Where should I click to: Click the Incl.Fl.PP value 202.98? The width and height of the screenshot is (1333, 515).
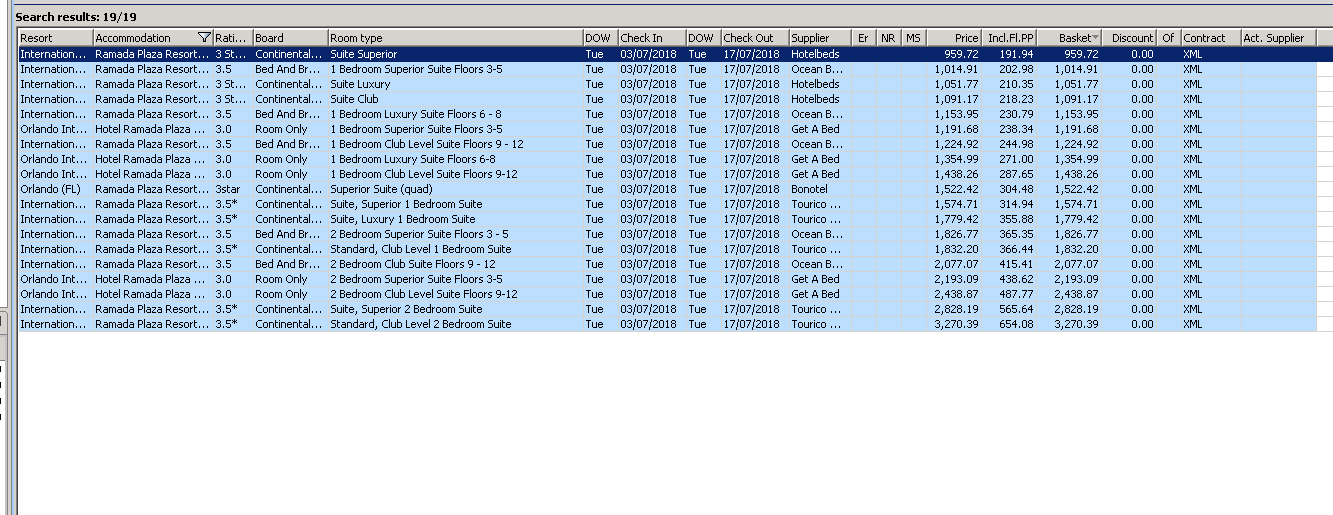[1017, 69]
